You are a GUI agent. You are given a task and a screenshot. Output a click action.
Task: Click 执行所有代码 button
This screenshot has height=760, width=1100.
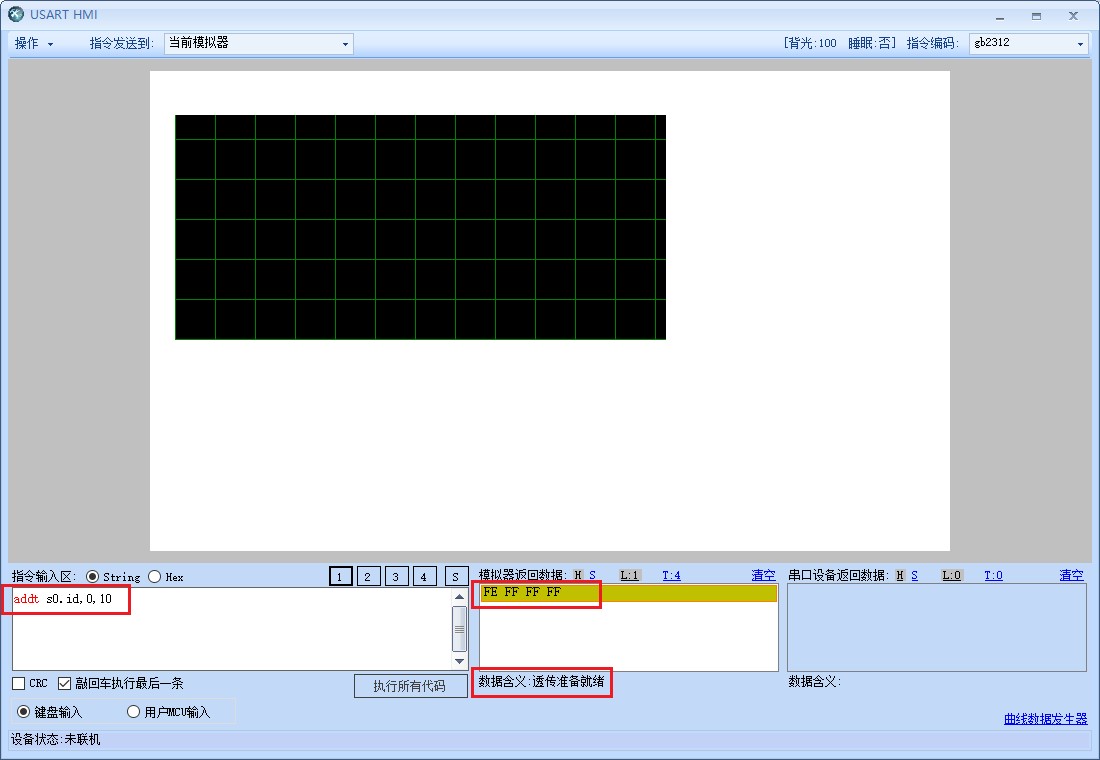click(410, 686)
